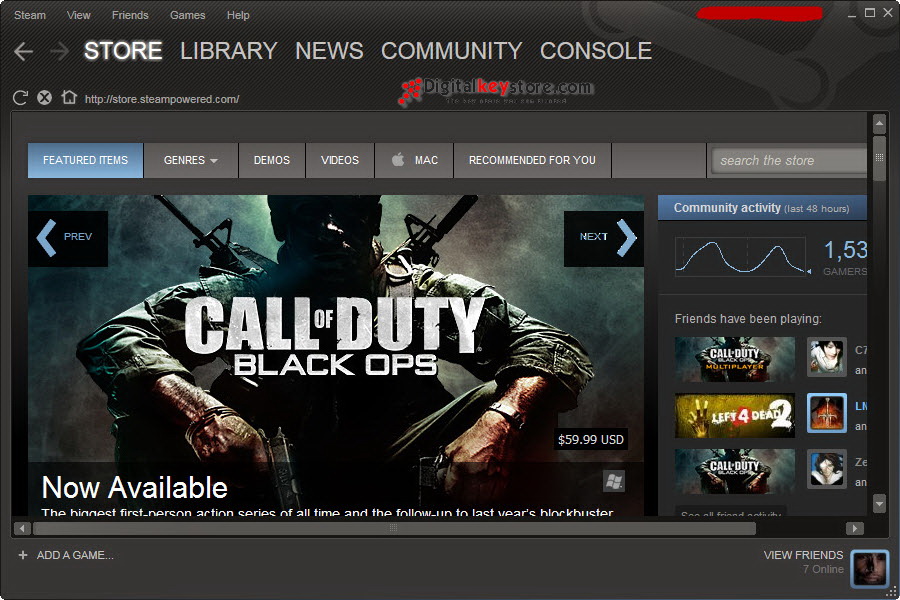The image size is (900, 600).
Task: Click friend avatar beside last Black Ops row
Action: click(827, 469)
